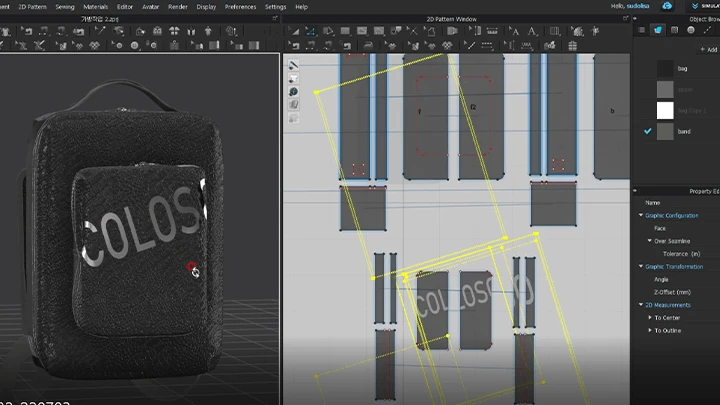Screen dimensions: 720x405
Task: Click the Fabric Object Browser tab icon
Action: pyautogui.click(x=658, y=30)
